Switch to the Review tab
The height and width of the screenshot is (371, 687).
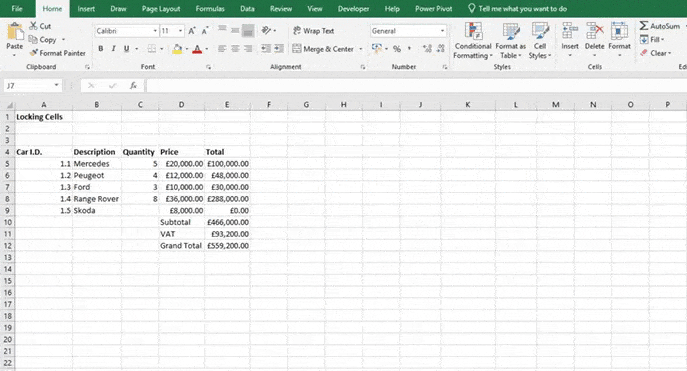tap(281, 9)
